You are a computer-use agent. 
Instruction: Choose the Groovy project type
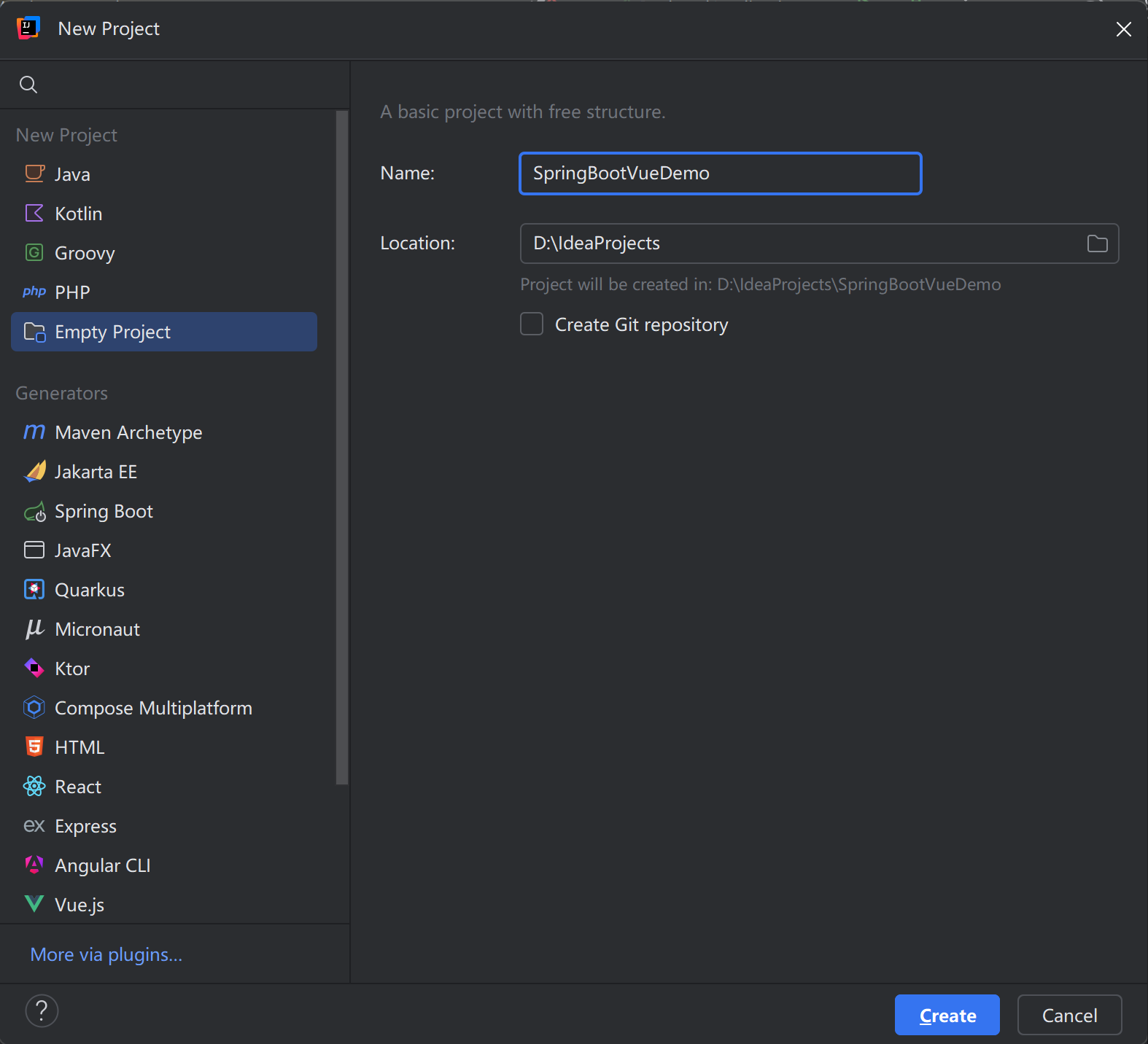click(164, 253)
